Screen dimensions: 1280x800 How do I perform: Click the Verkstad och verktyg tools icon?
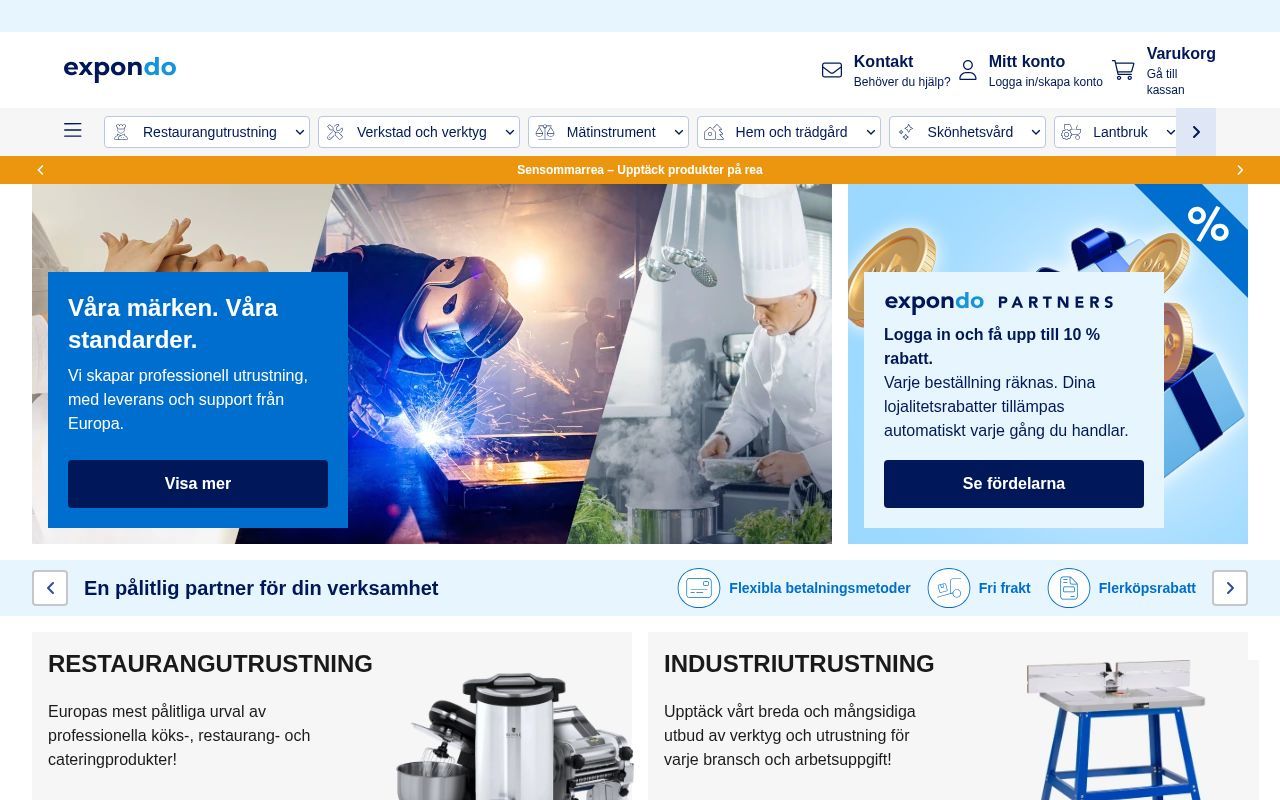point(335,132)
